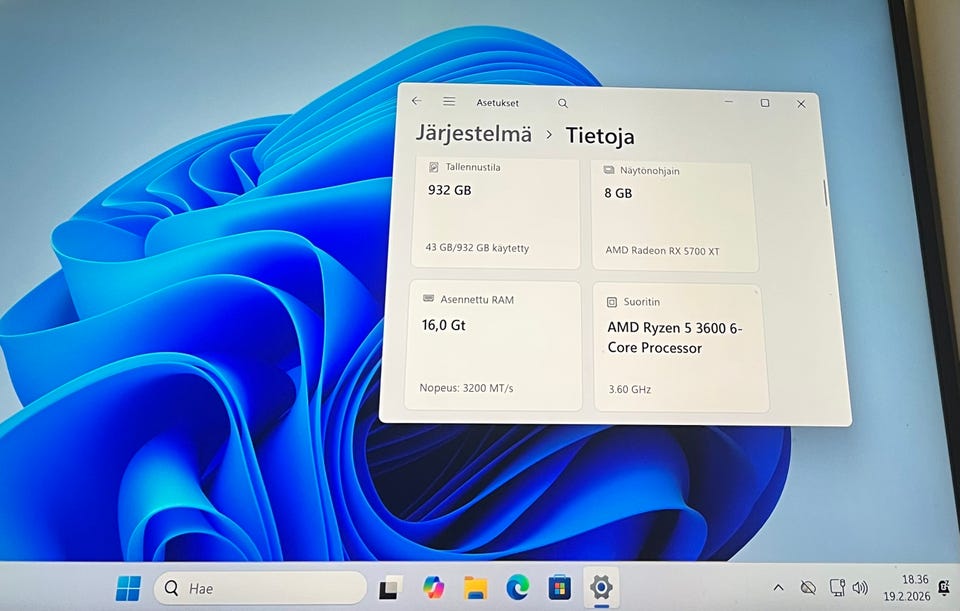Select the Tallennustila 932 GB card
The height and width of the screenshot is (611, 960).
[495, 212]
